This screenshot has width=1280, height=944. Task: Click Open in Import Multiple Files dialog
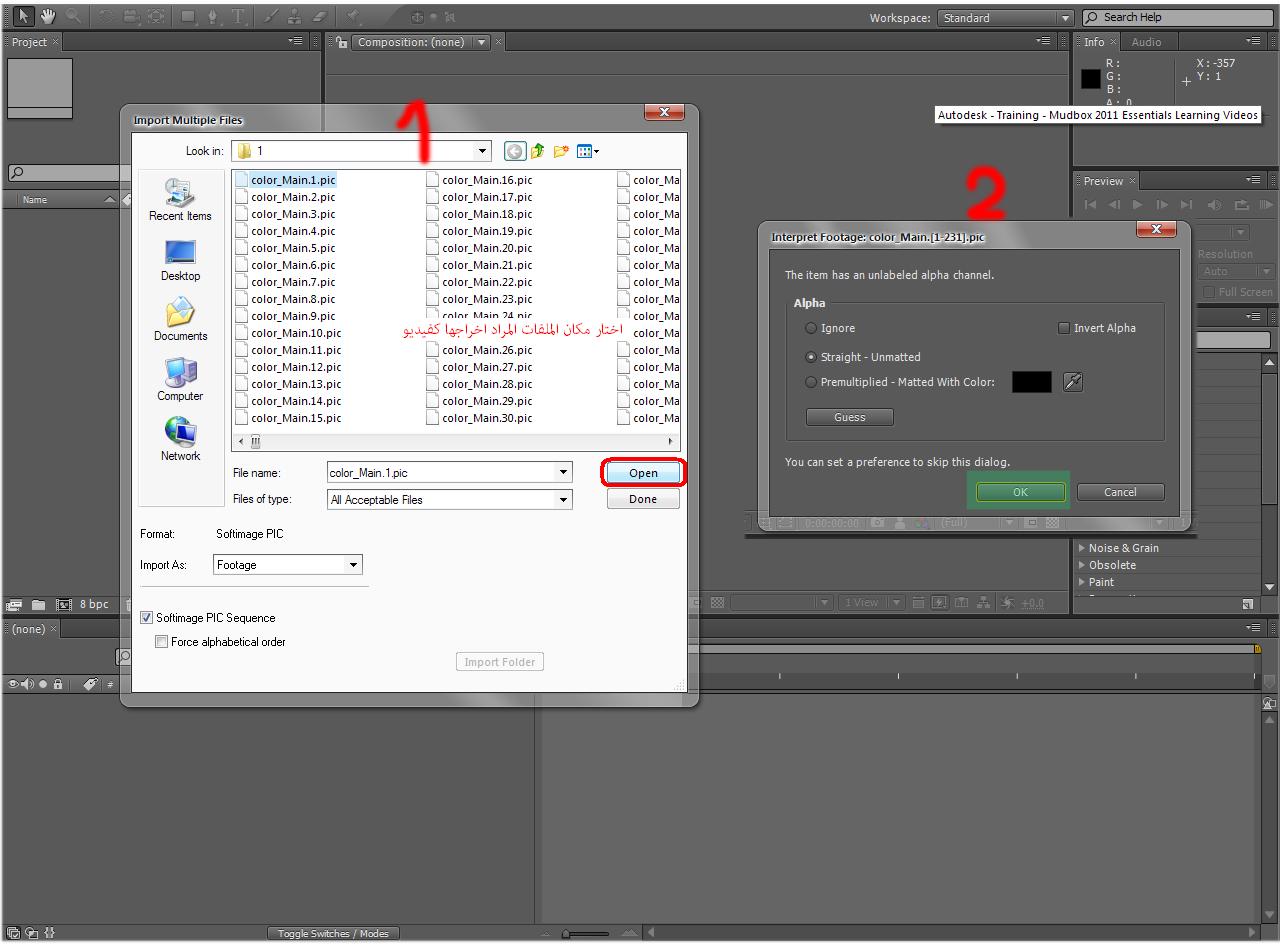coord(643,473)
